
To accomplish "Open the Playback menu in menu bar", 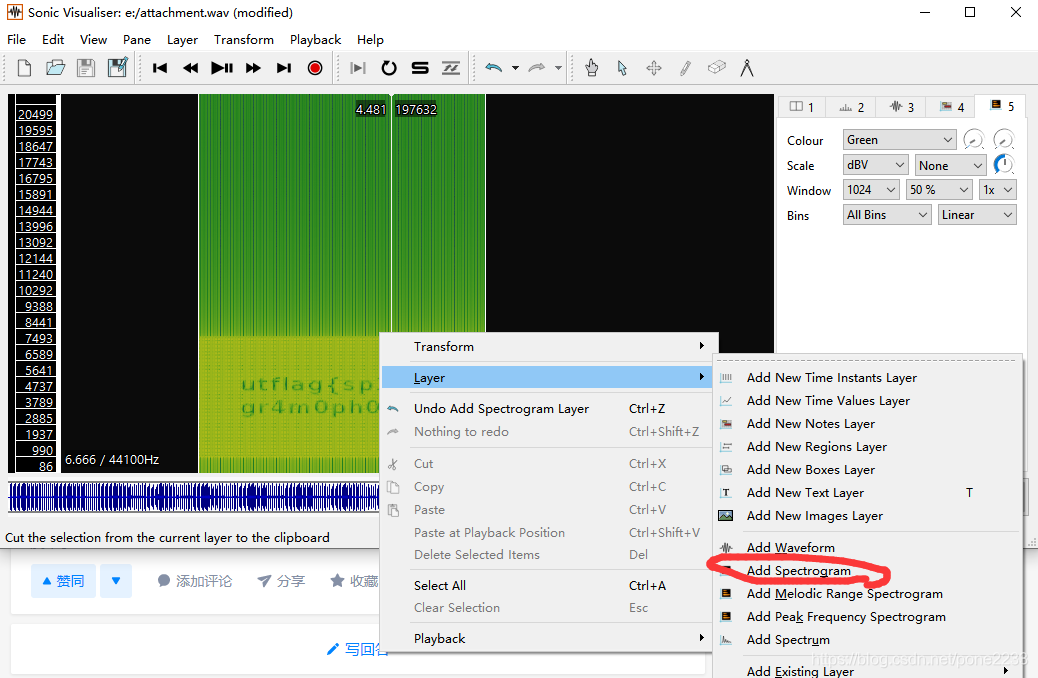I will (315, 40).
